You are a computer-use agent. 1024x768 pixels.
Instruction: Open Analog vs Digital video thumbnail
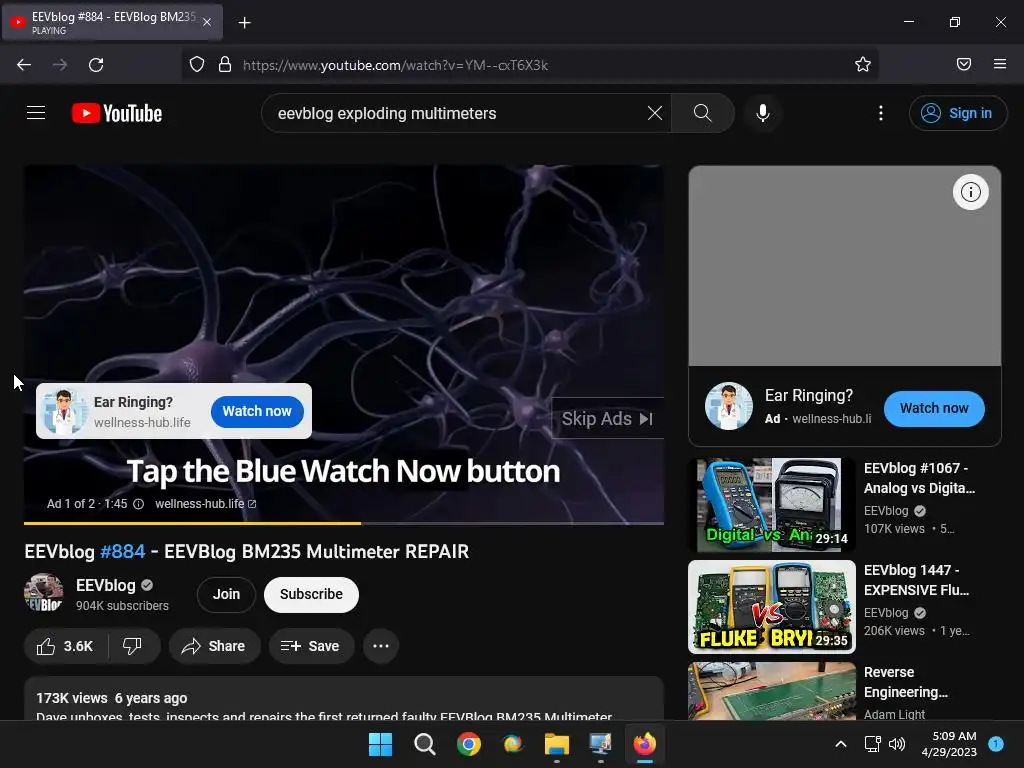tap(772, 505)
